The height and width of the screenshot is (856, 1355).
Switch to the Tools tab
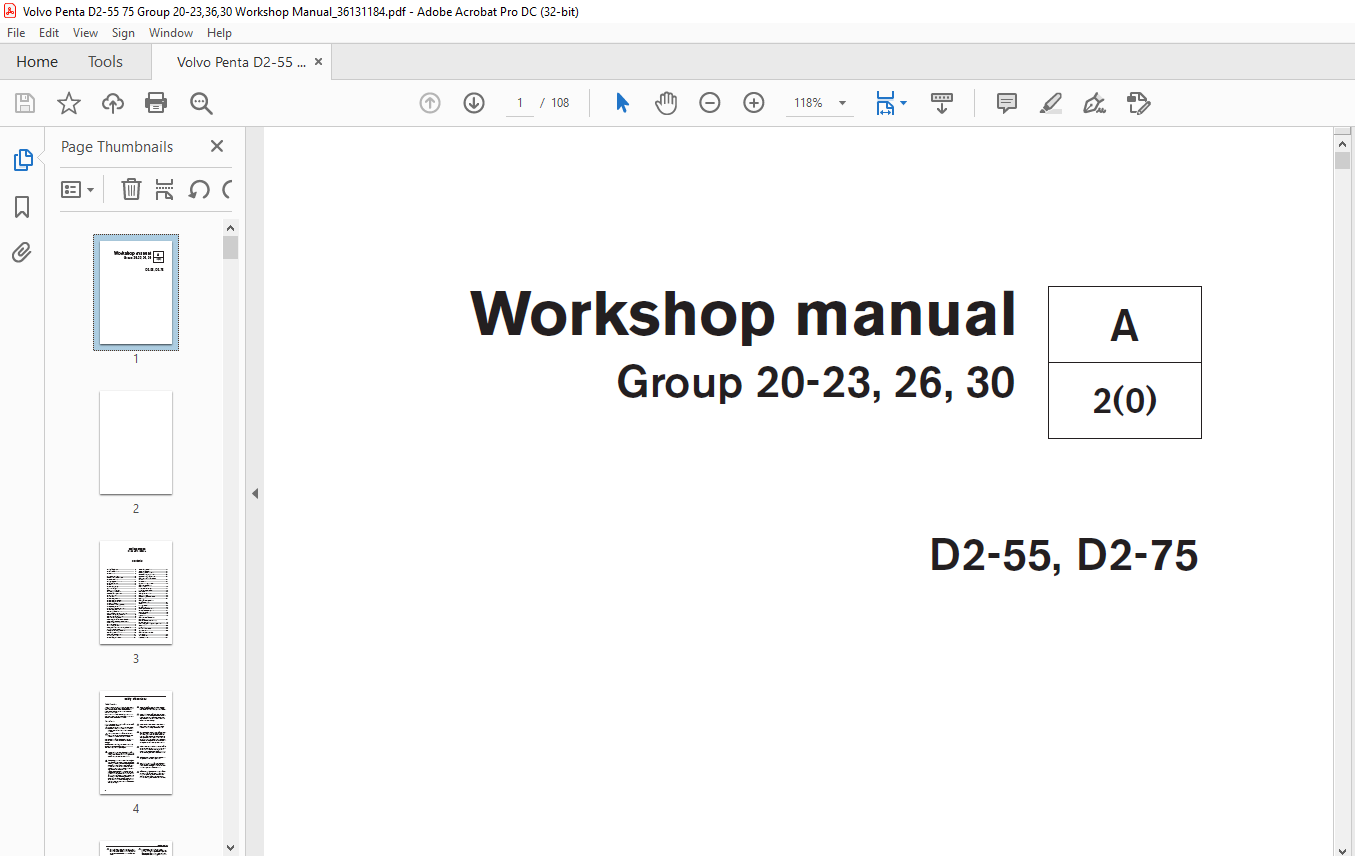(x=105, y=62)
